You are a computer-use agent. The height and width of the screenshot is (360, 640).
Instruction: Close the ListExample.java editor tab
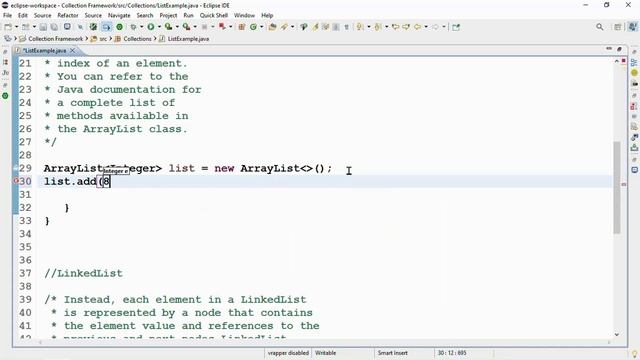point(72,50)
